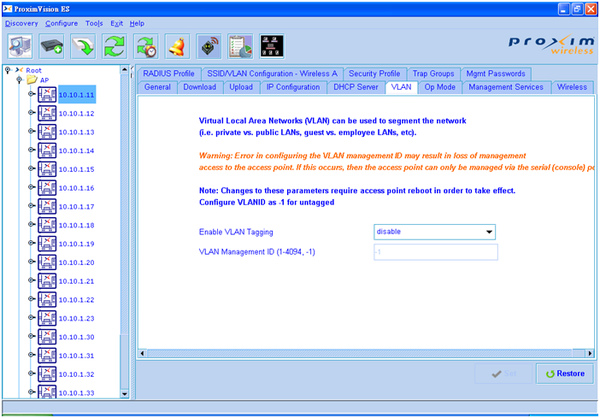Switch to the Upload tab
The image size is (600, 418).
pos(241,87)
